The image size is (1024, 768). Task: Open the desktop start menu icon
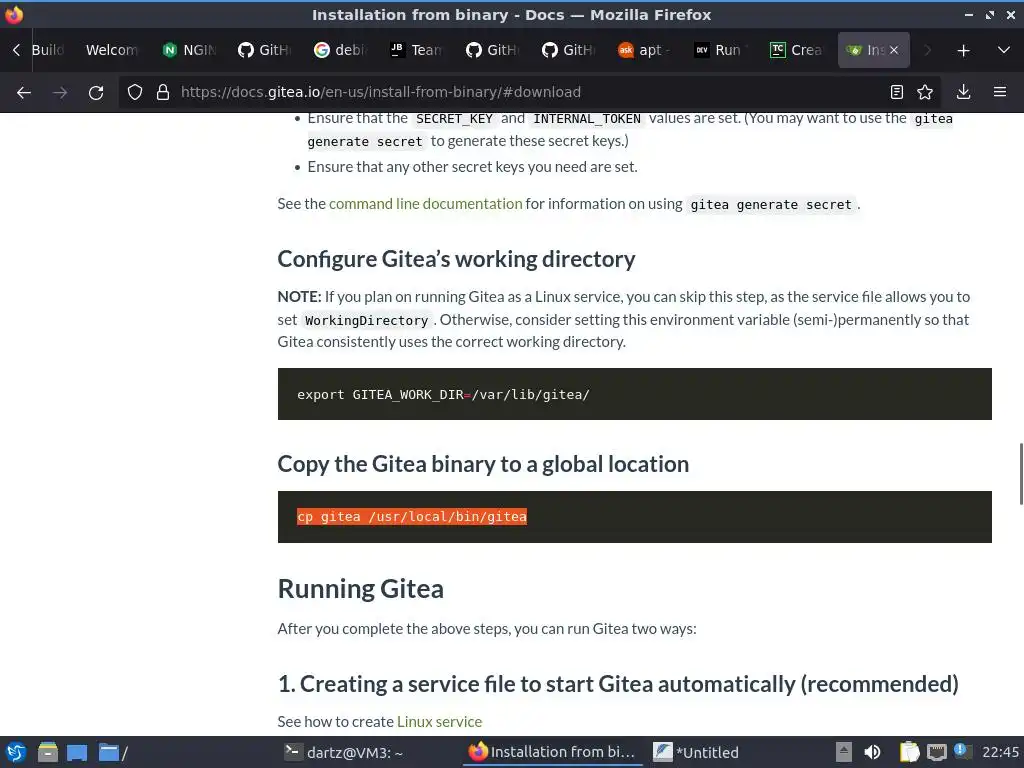(15, 752)
